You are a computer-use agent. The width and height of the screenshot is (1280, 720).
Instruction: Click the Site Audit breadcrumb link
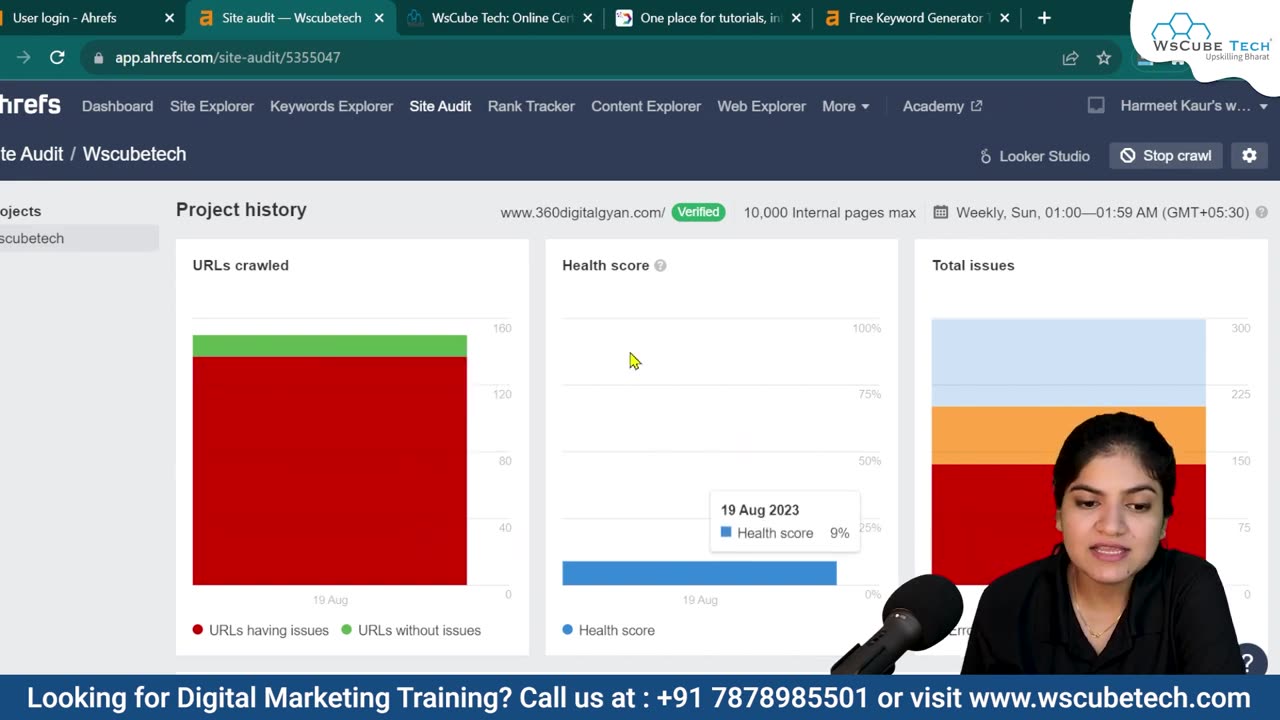(x=31, y=154)
